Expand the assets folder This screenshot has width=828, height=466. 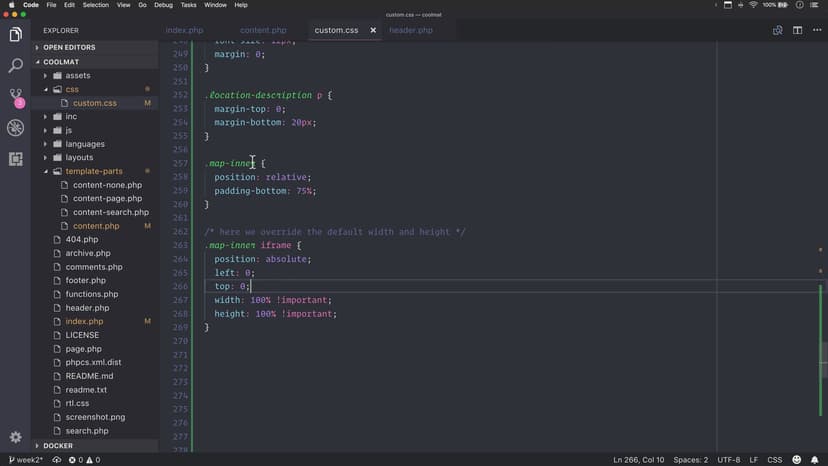click(77, 75)
